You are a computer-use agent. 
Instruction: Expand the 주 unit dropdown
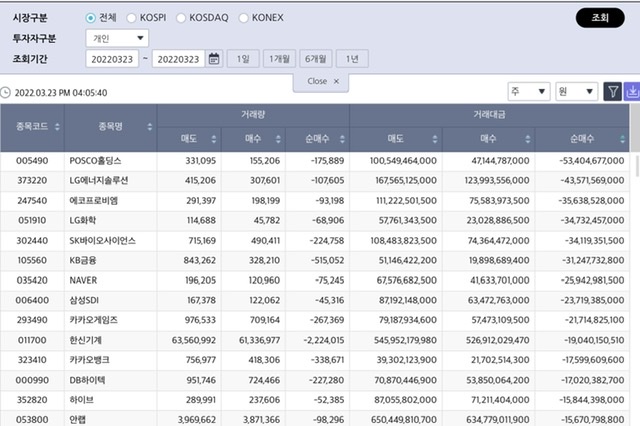528,92
